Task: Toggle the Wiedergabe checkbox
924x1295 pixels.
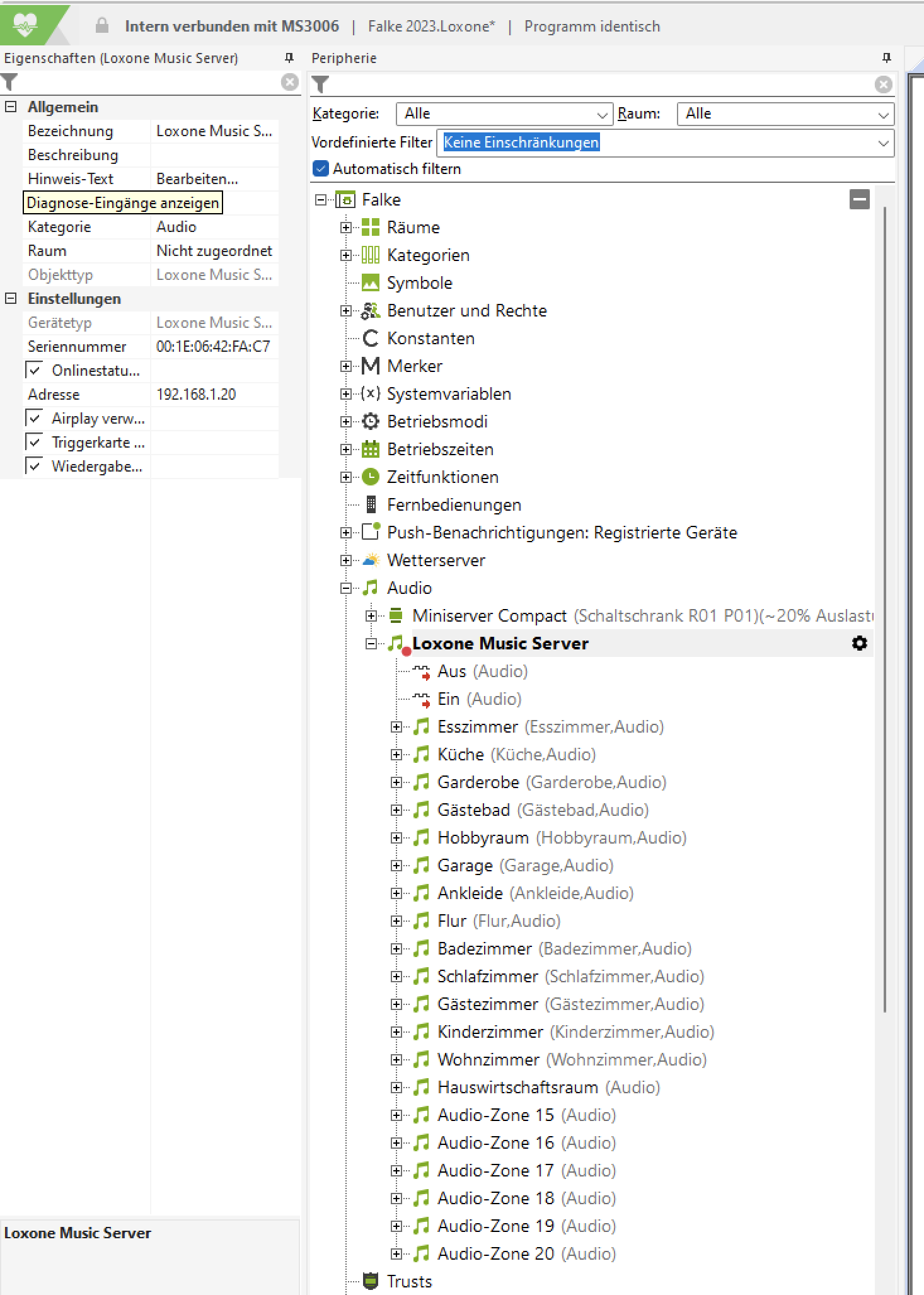Action: tap(35, 466)
